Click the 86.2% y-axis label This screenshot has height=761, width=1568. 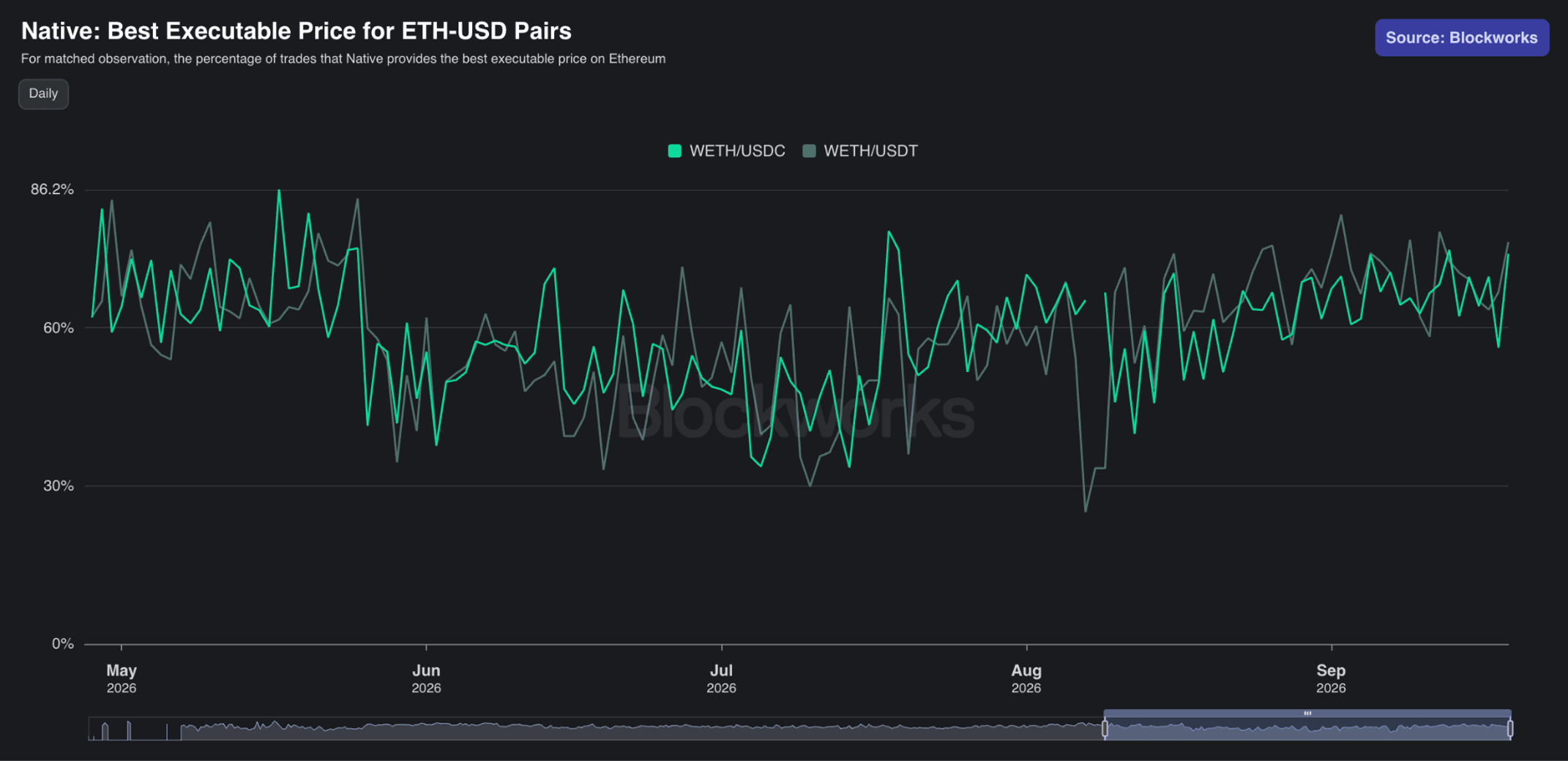pos(52,190)
